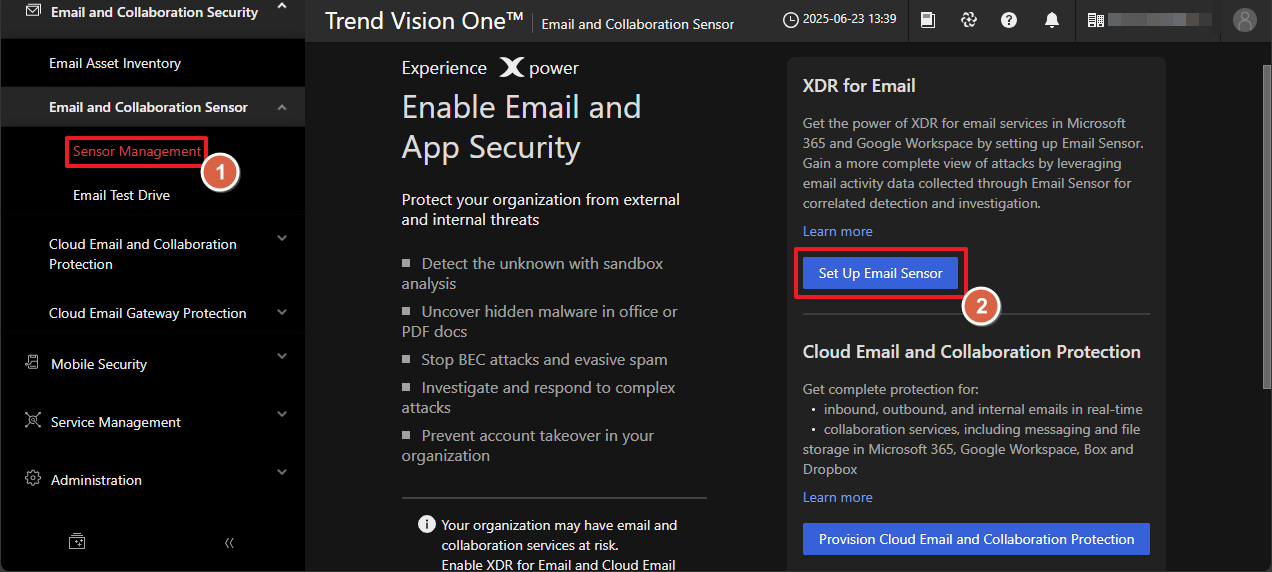Viewport: 1272px width, 572px height.
Task: Click the help question mark icon
Action: tap(1009, 20)
